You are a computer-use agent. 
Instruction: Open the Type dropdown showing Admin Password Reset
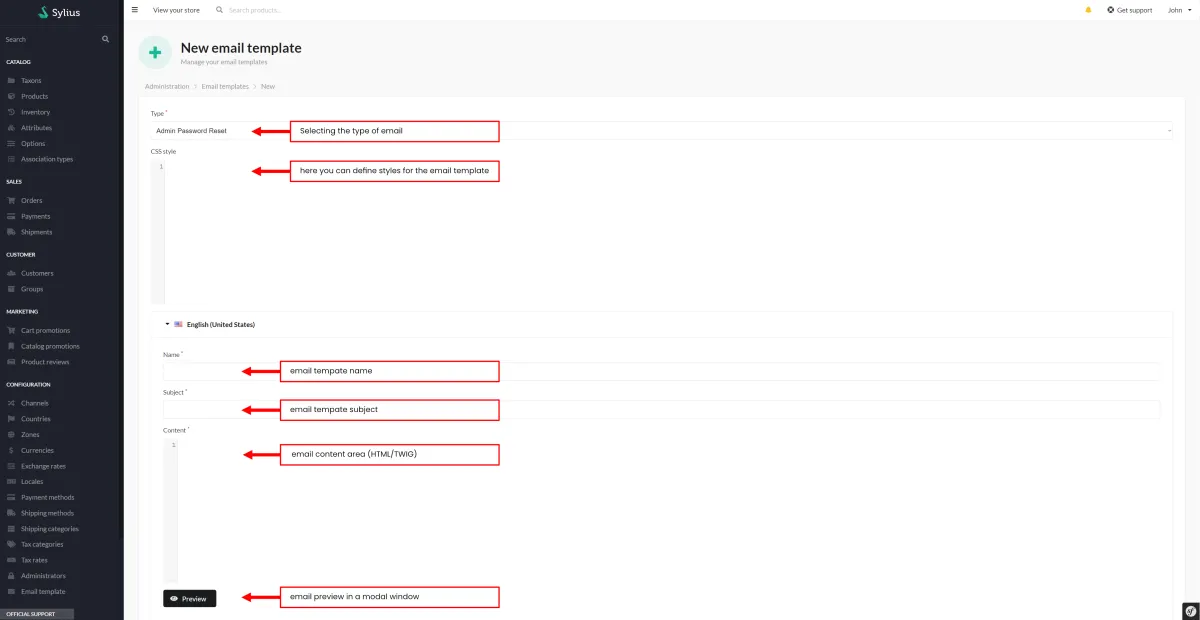pos(660,131)
